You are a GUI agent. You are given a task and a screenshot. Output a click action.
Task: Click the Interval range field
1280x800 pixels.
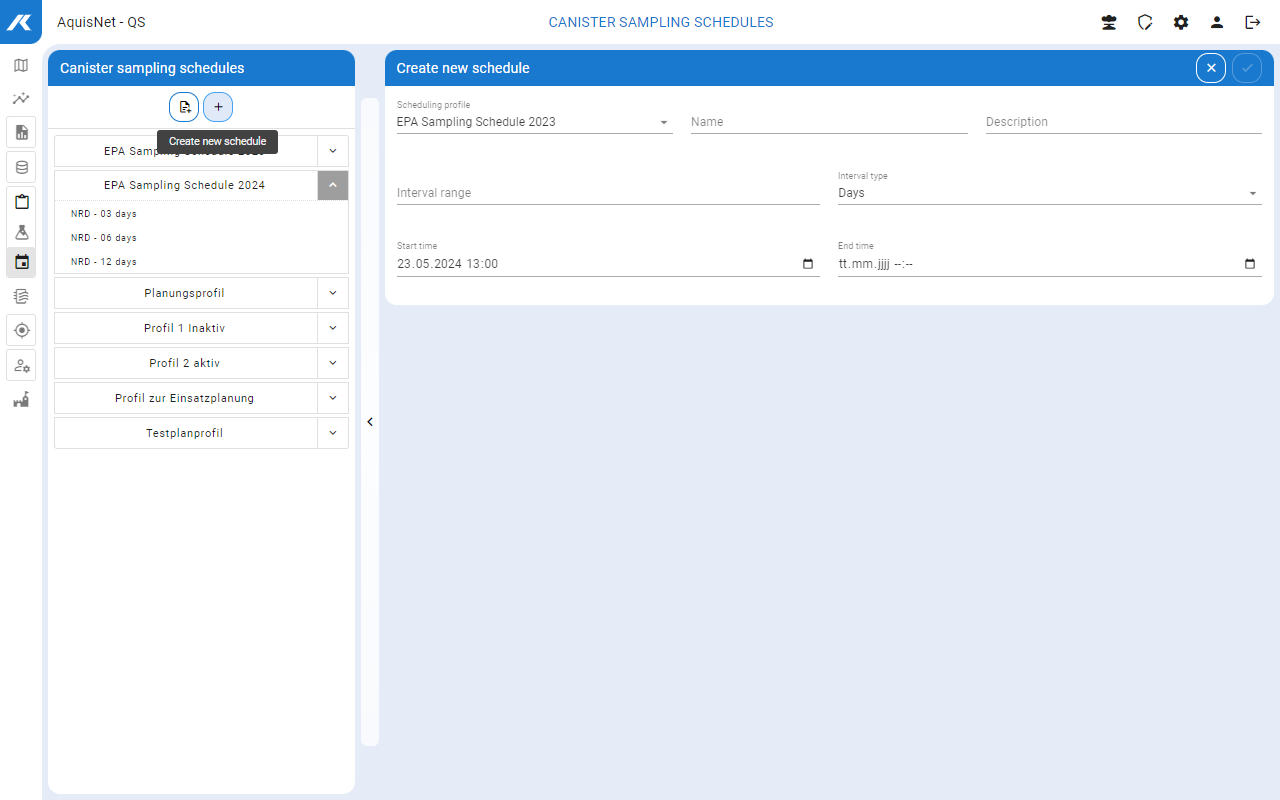(607, 193)
